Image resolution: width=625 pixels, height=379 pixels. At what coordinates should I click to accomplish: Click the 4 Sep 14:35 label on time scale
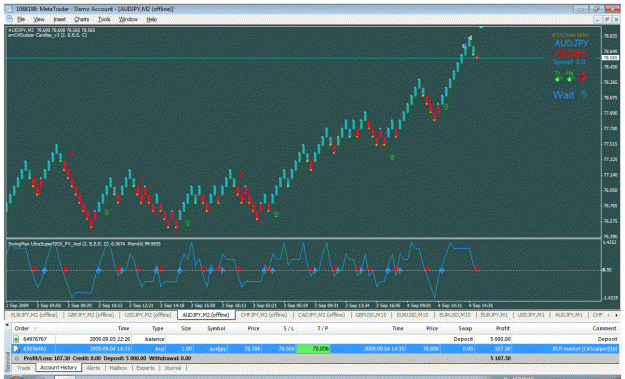(x=481, y=306)
